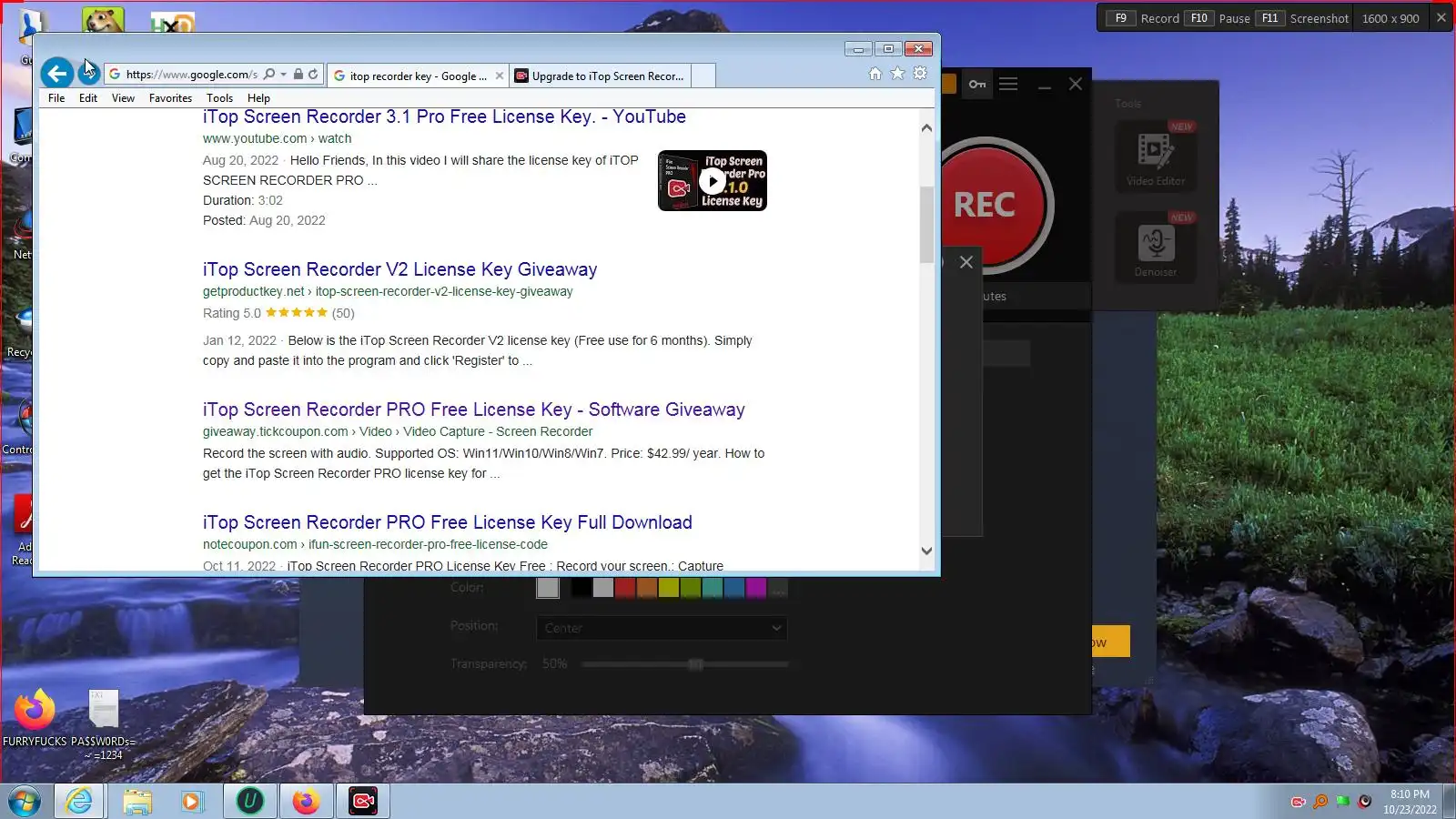
Task: Click the recorder icon in the system tray
Action: coord(1299,802)
